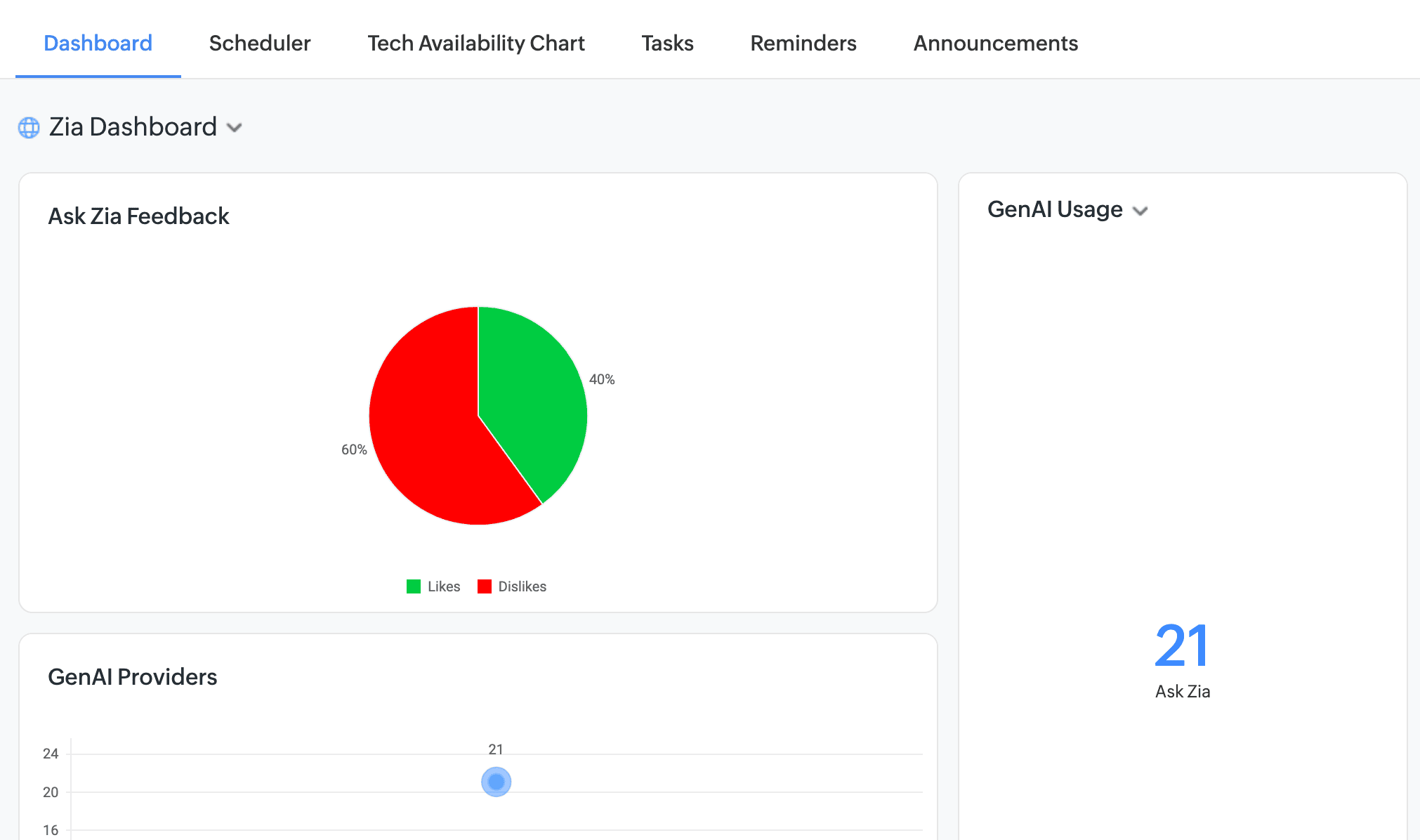Click the GenAI Providers heading
Image resolution: width=1420 pixels, height=840 pixels.
tap(132, 676)
